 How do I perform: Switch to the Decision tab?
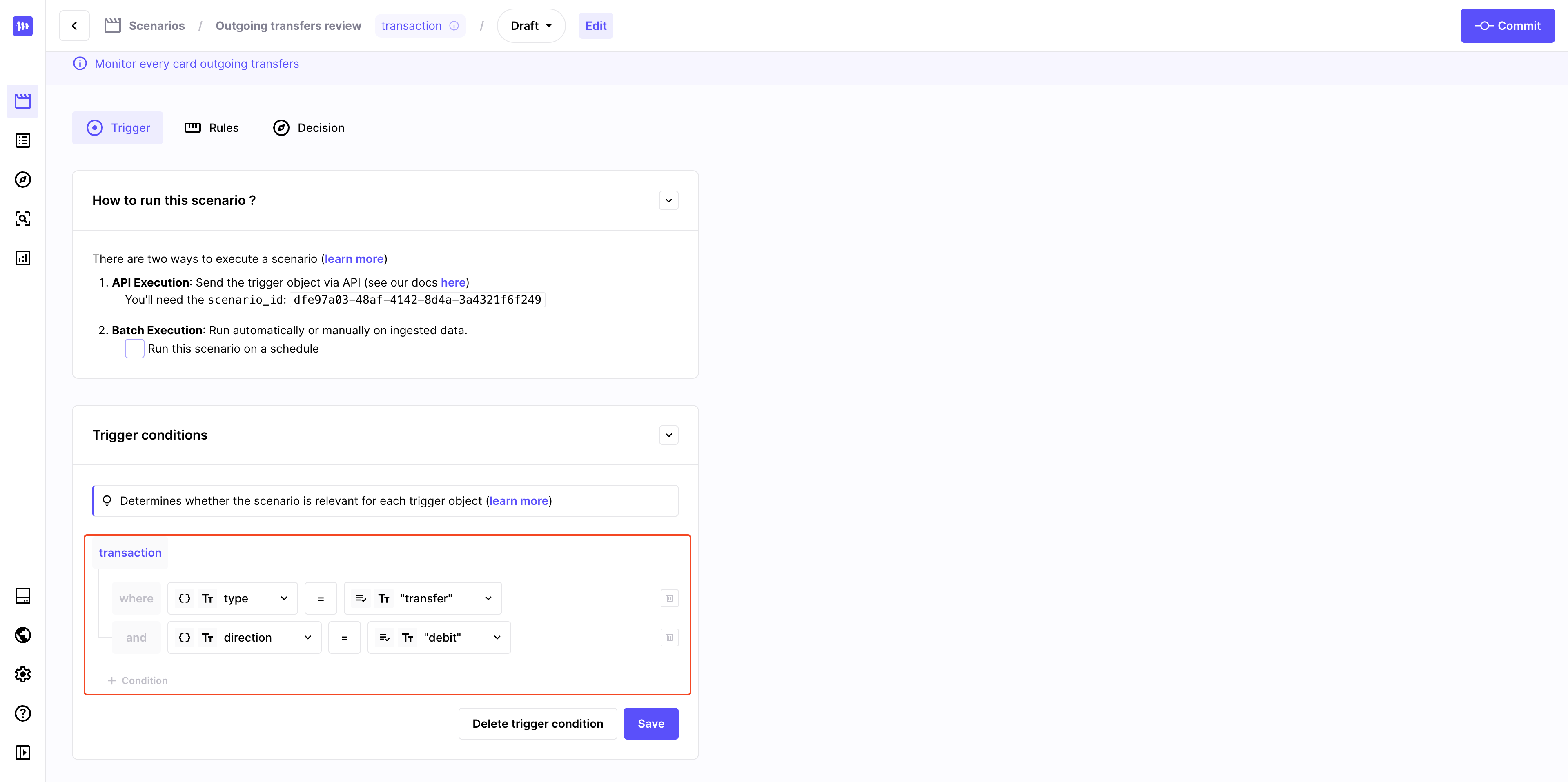(309, 128)
